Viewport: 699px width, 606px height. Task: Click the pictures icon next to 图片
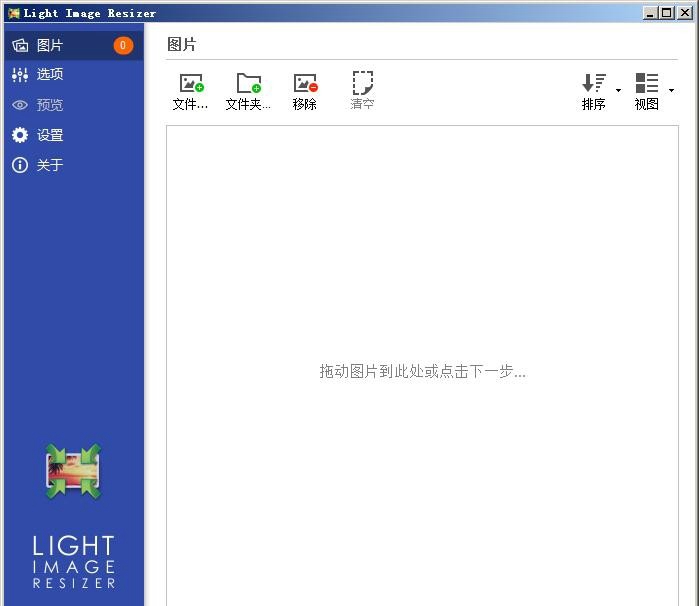point(20,45)
